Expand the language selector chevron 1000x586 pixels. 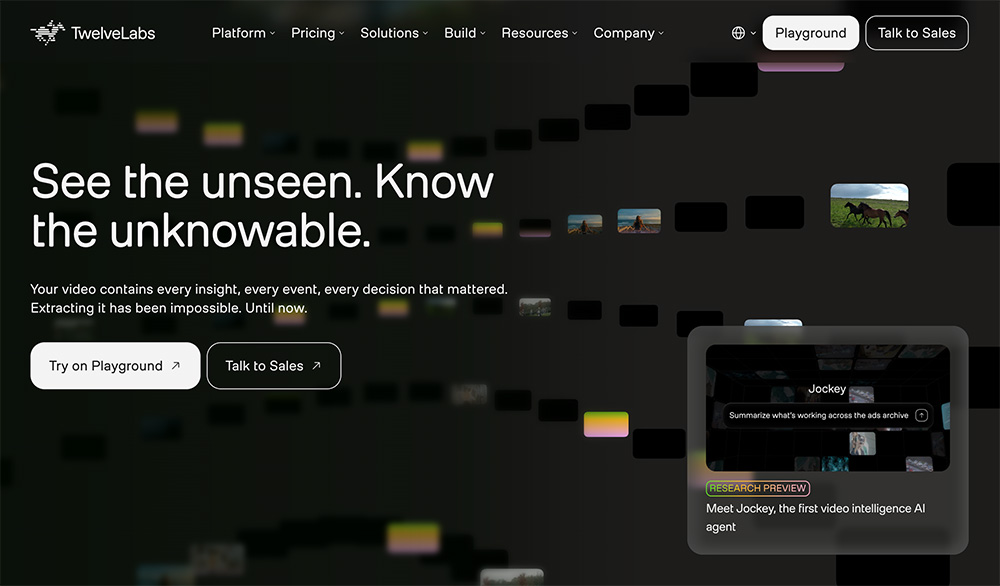pyautogui.click(x=753, y=33)
